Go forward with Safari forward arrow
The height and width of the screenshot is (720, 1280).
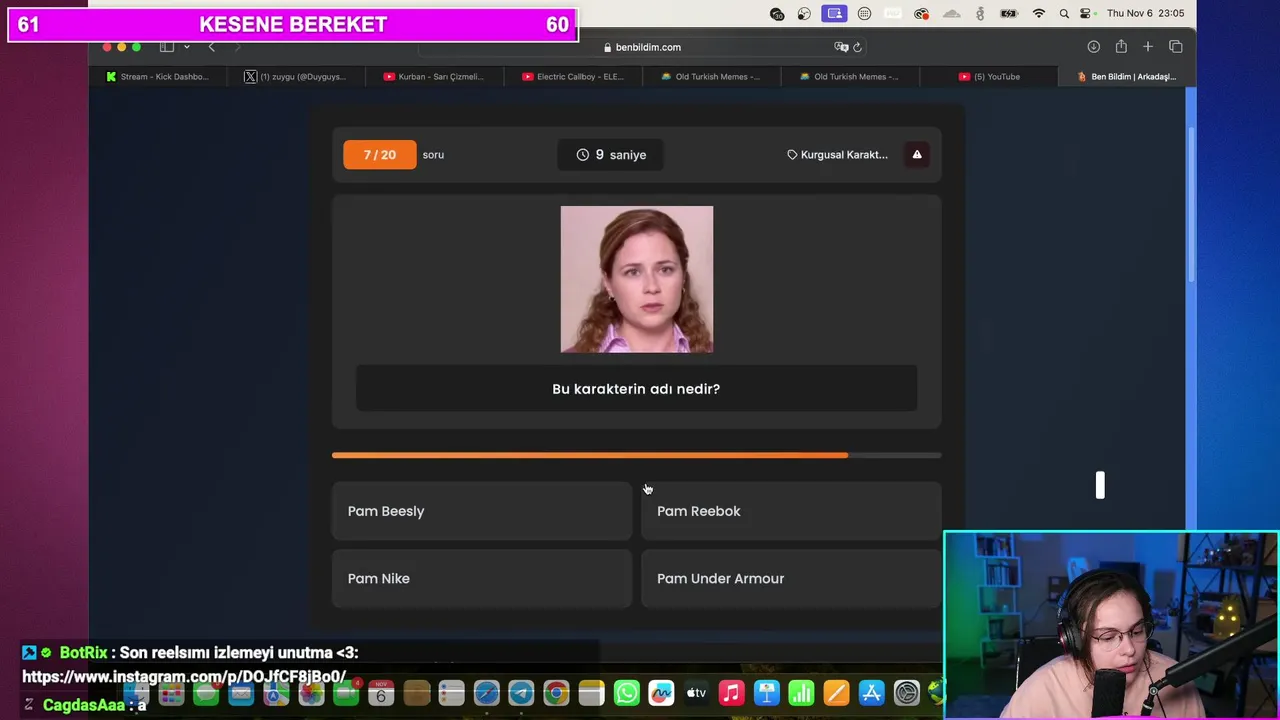point(238,47)
